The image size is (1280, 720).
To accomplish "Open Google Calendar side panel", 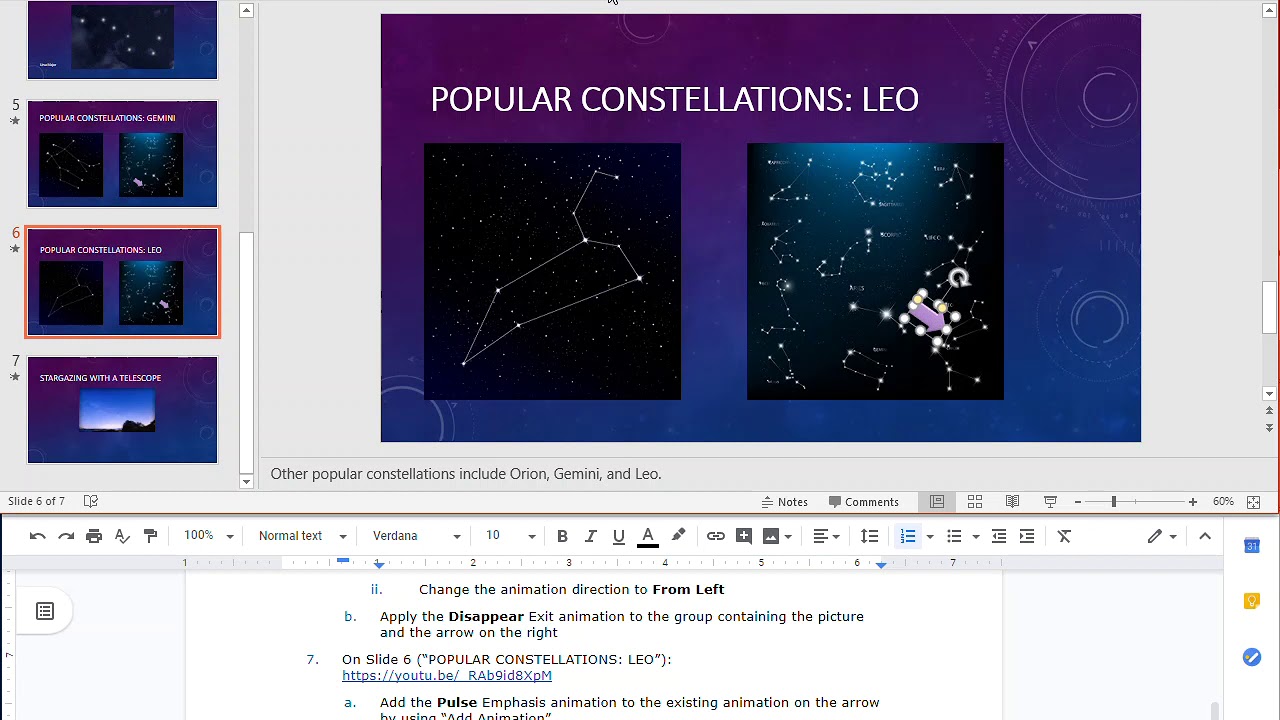I will click(1252, 545).
